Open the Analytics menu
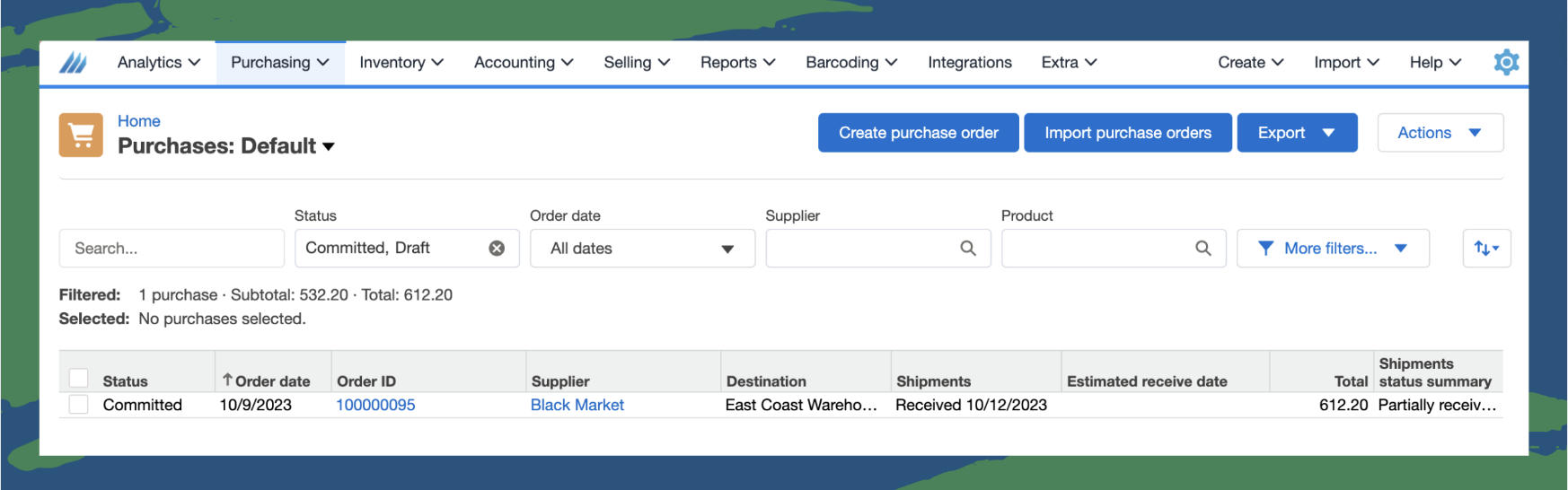 pyautogui.click(x=158, y=63)
